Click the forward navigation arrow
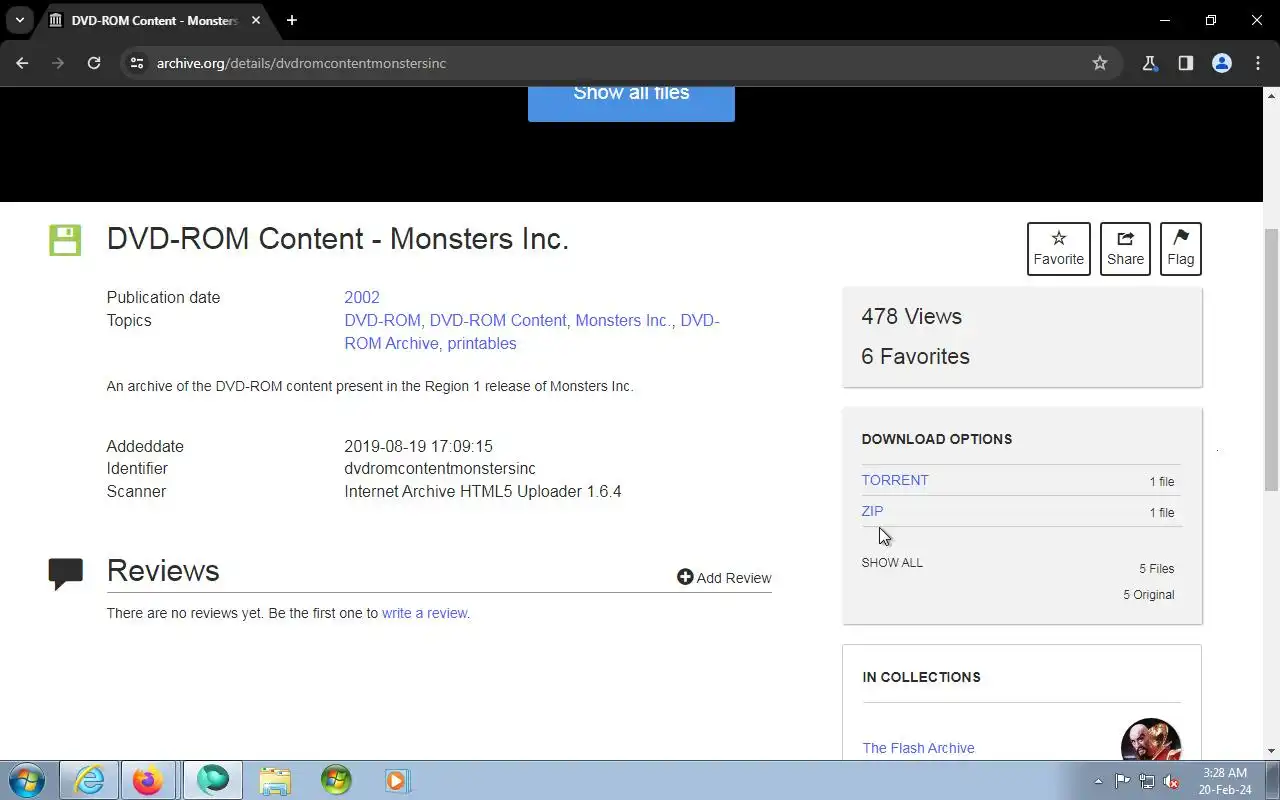 pyautogui.click(x=58, y=63)
